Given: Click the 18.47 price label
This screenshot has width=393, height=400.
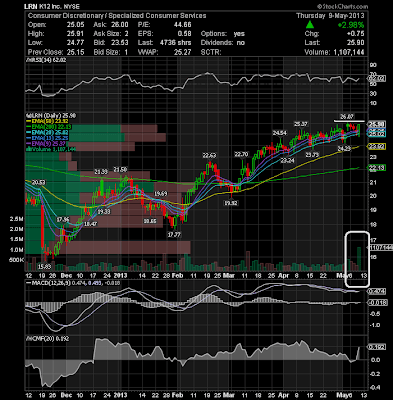Looking at the screenshot, I should pos(90,224).
